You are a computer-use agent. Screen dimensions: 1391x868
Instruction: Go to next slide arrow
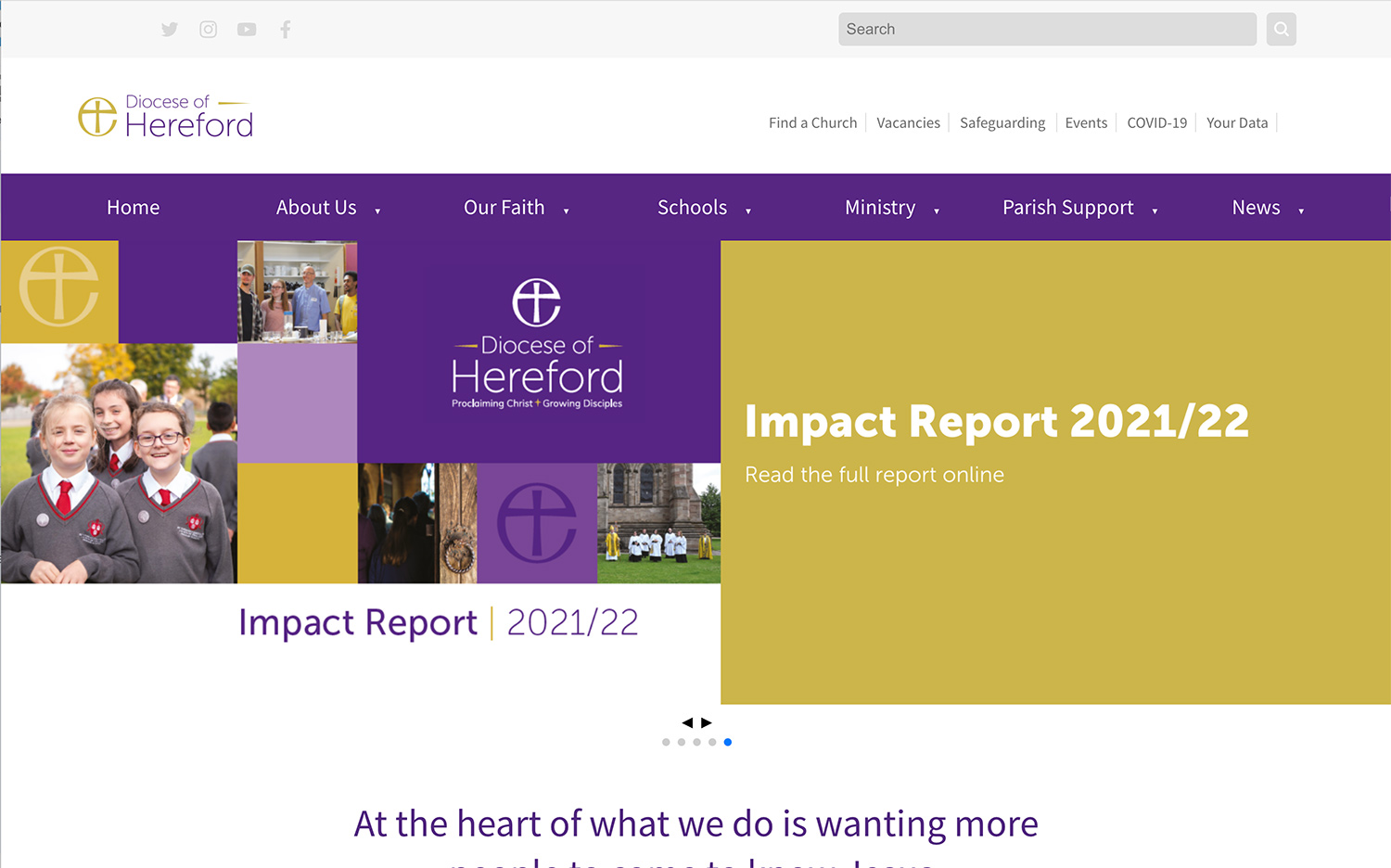[x=707, y=722]
